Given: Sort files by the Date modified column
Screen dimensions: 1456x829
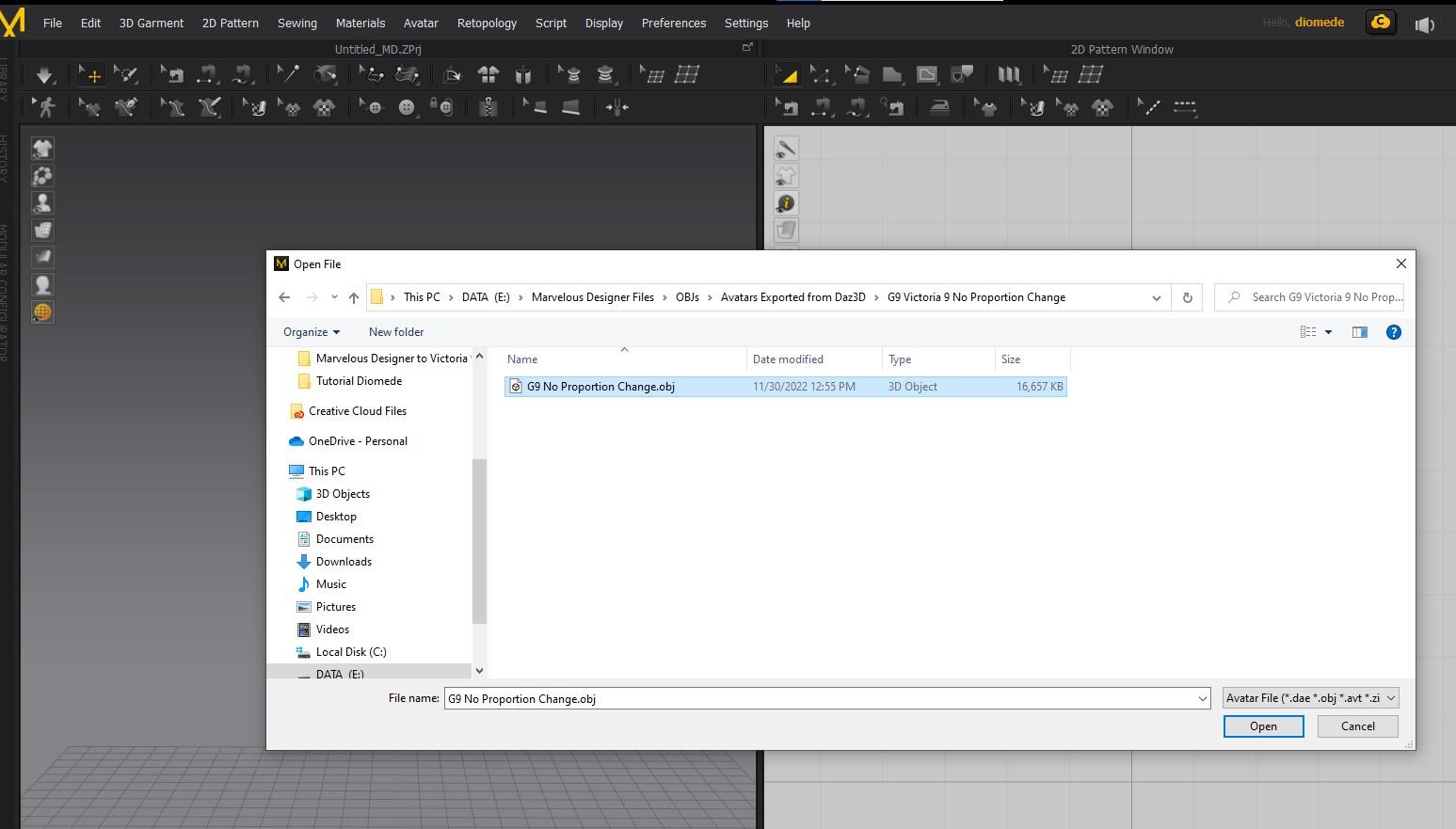Looking at the screenshot, I should click(814, 359).
